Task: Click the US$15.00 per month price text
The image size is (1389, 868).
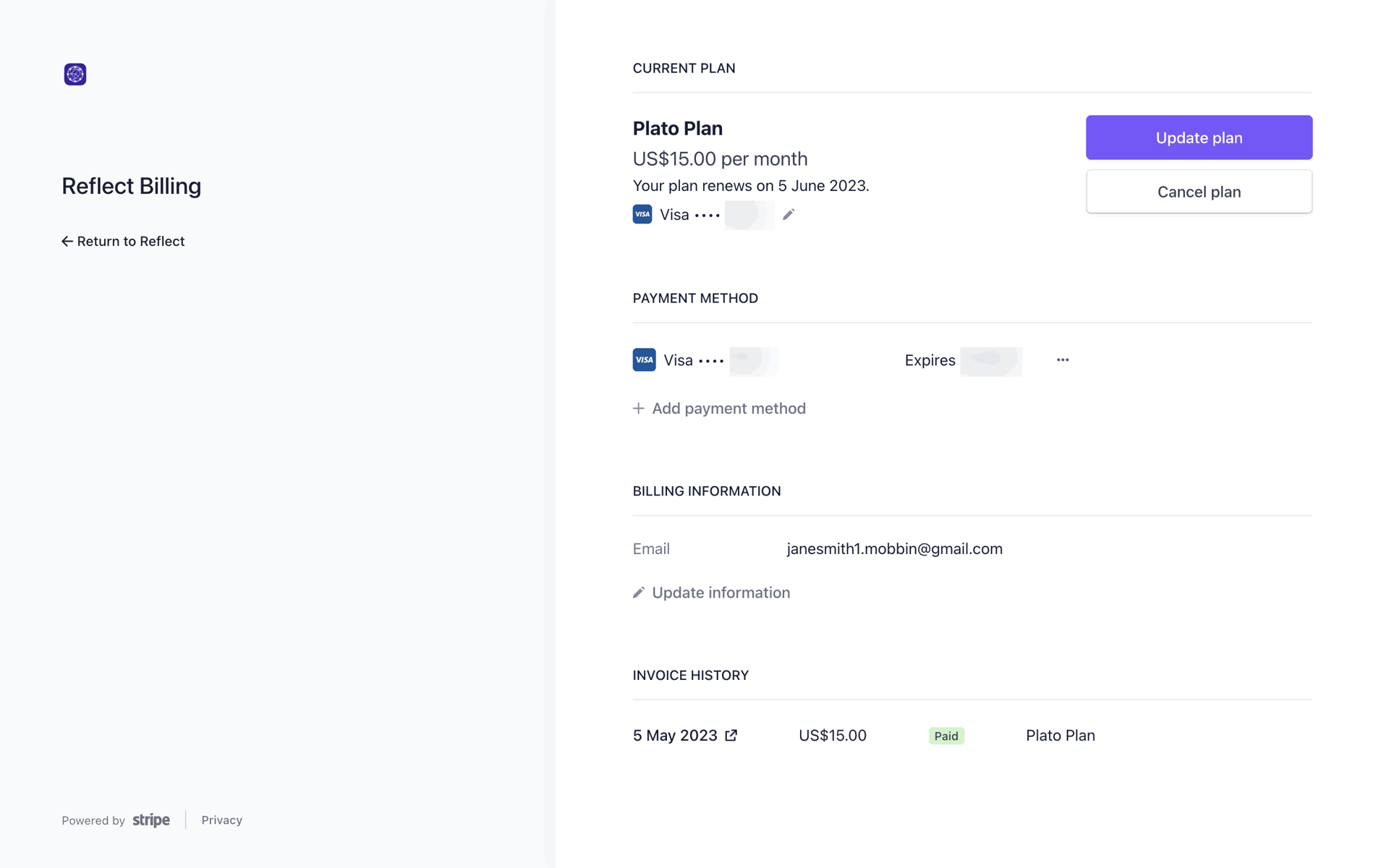Action: [x=720, y=158]
